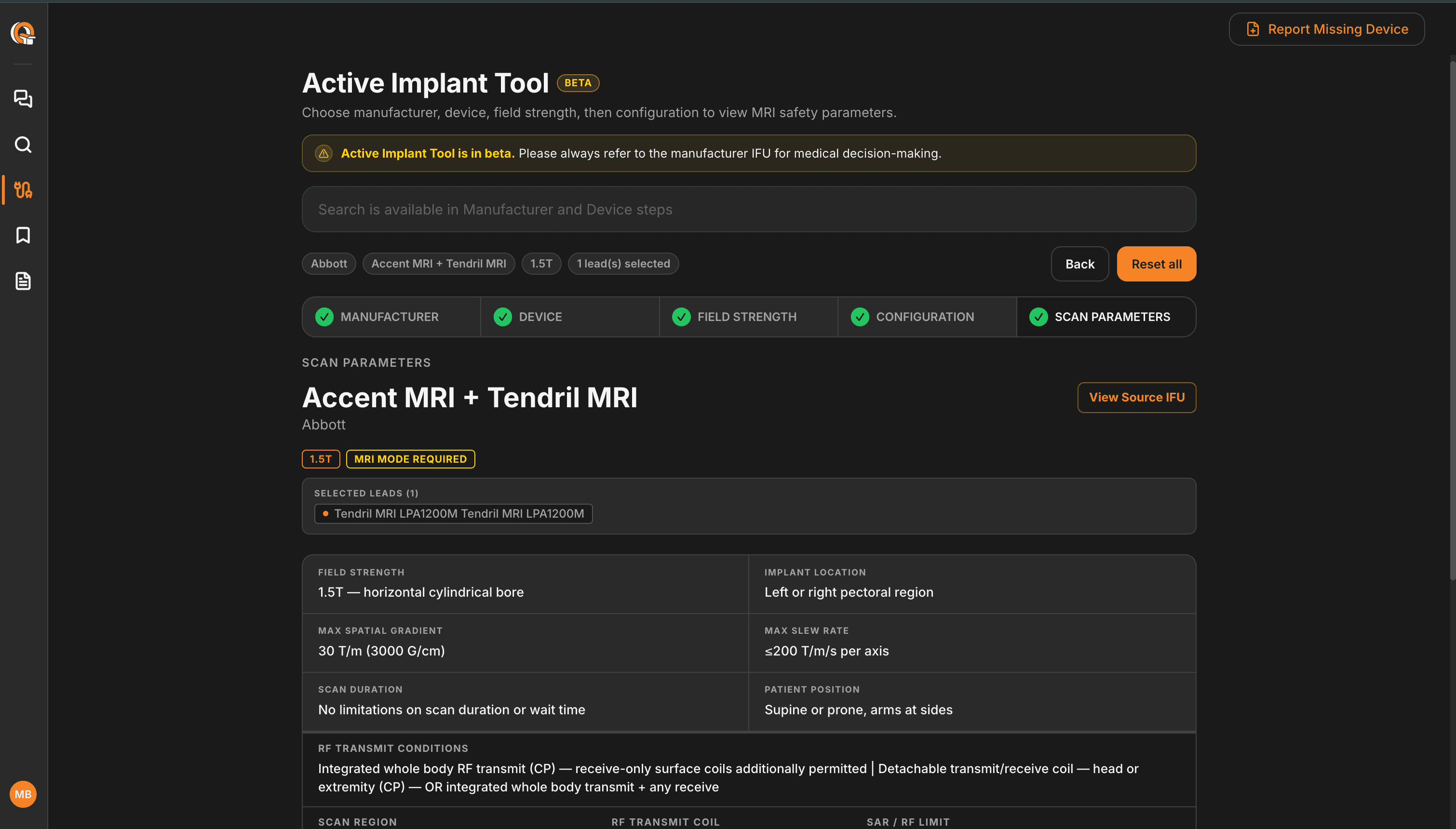The height and width of the screenshot is (829, 1456).
Task: Click the 'RF TRANSMIT COIL' column header
Action: tap(666, 822)
